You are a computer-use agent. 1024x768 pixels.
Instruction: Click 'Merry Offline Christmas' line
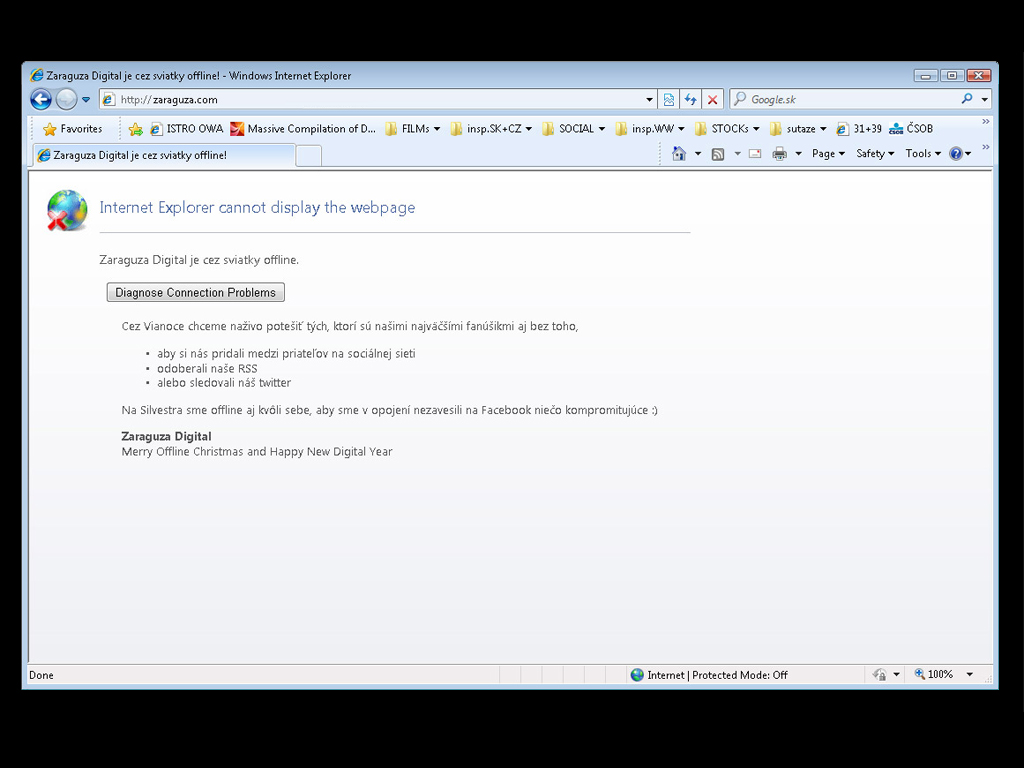tap(257, 452)
